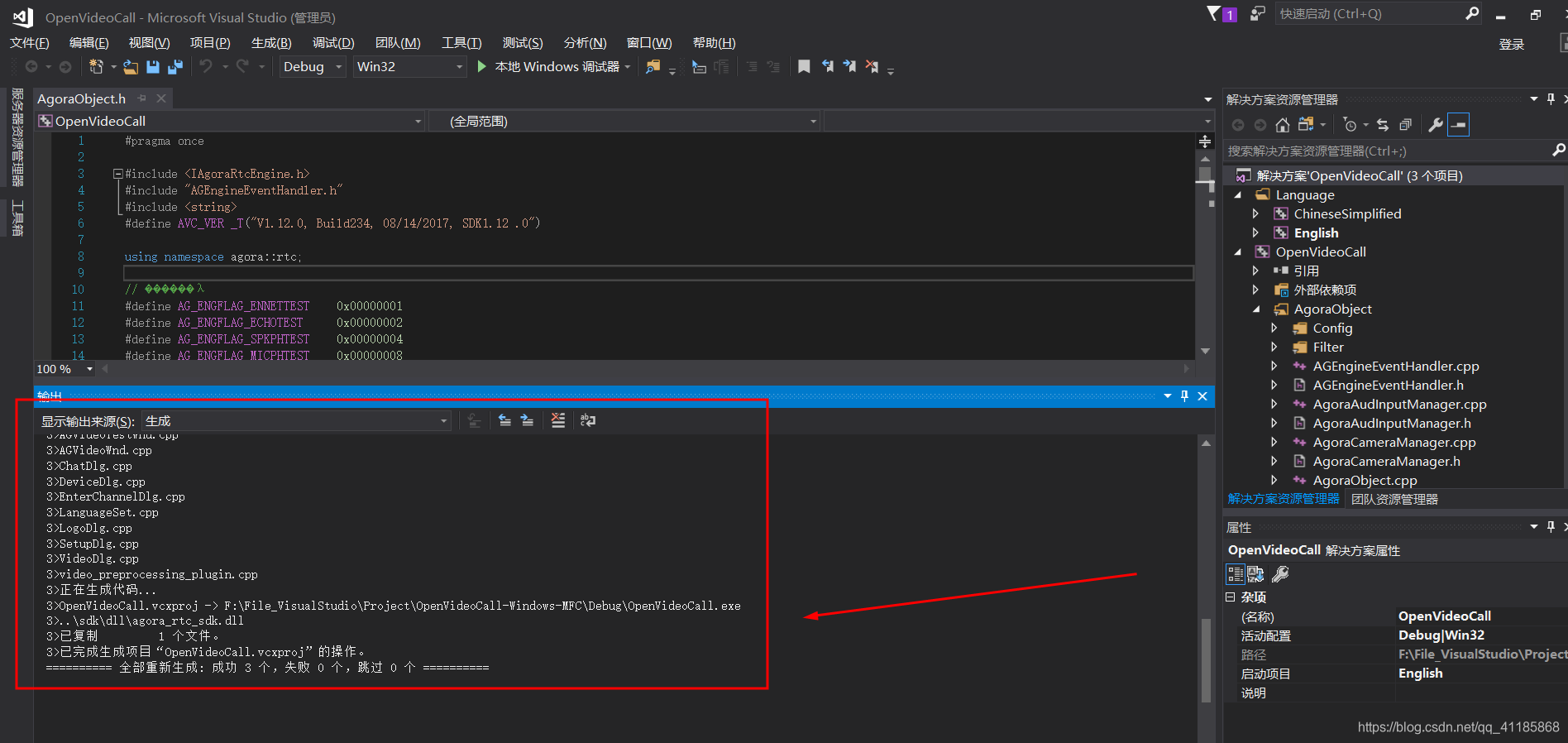Open Properties via the wrench icon in Solution Explorer
The image size is (1568, 743).
pyautogui.click(x=1436, y=125)
